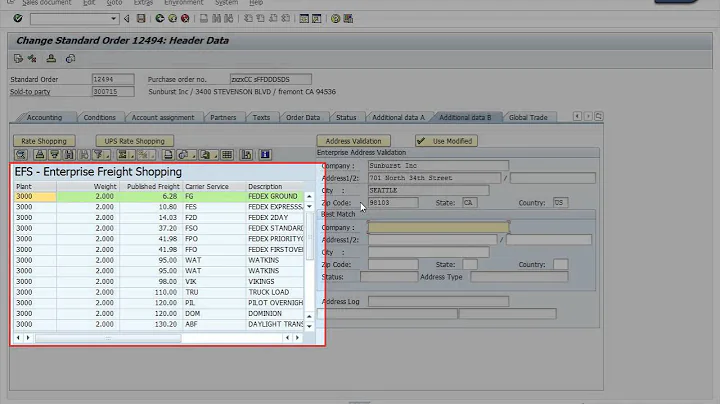720x404 pixels.
Task: Click the Purchase order no. field
Action: pos(270,79)
